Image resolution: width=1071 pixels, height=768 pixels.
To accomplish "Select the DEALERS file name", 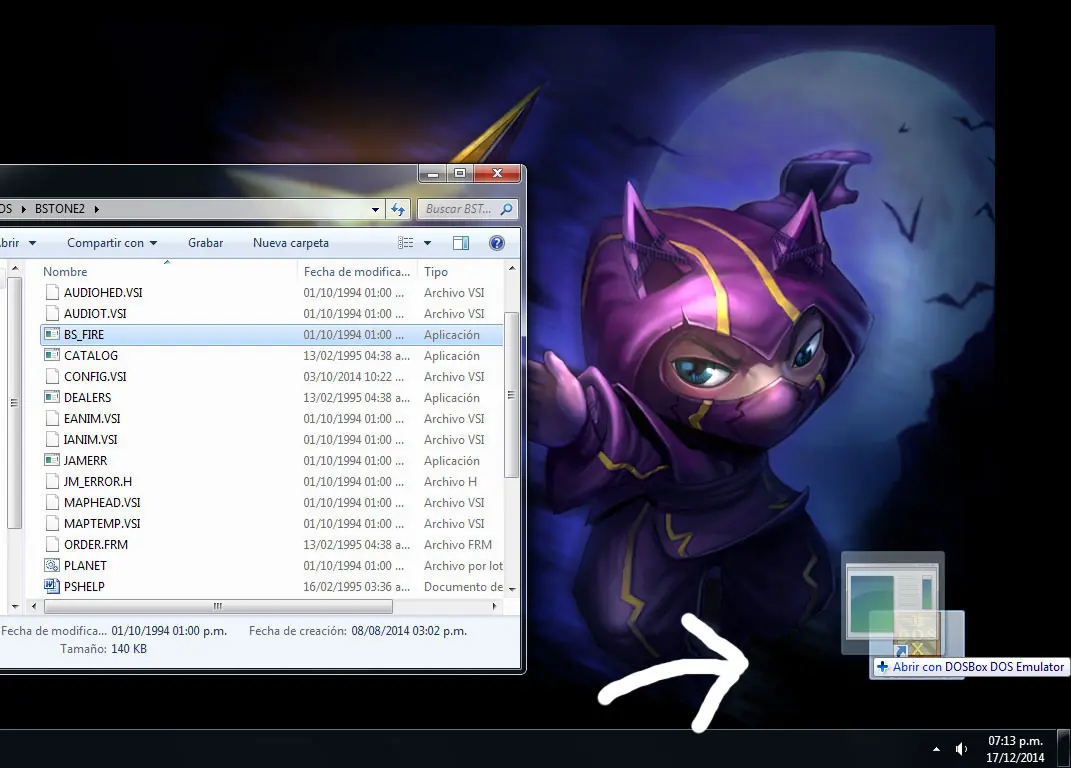I will pyautogui.click(x=87, y=397).
